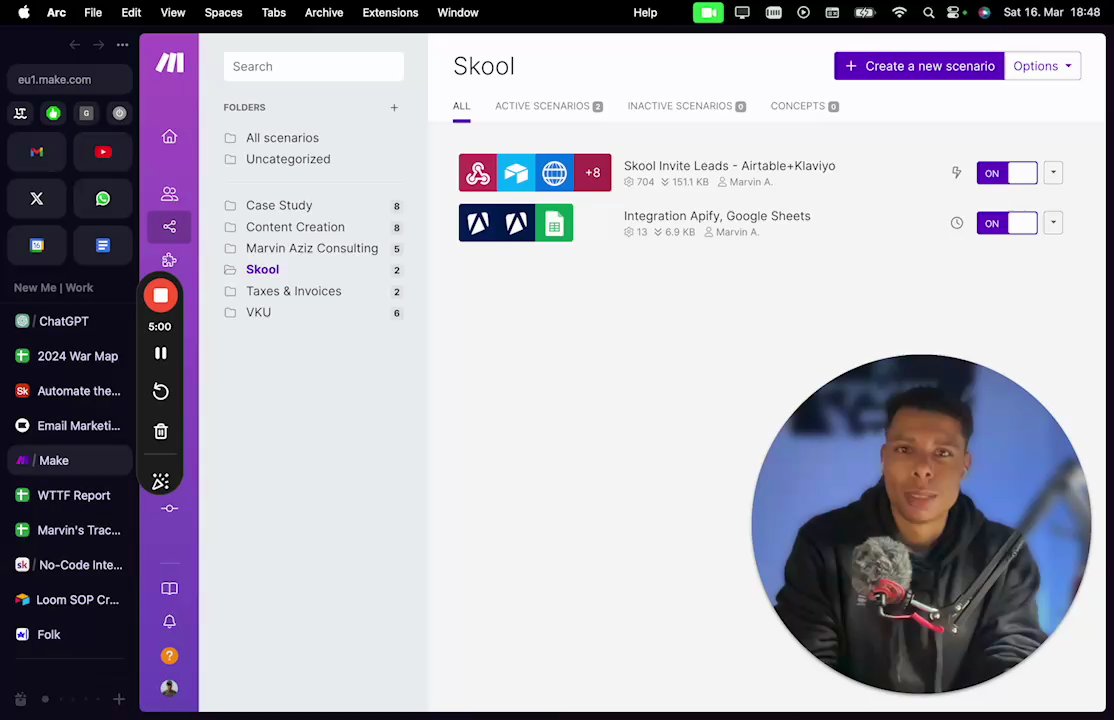Open the resource hub book icon
Viewport: 1114px width, 720px height.
[169, 589]
